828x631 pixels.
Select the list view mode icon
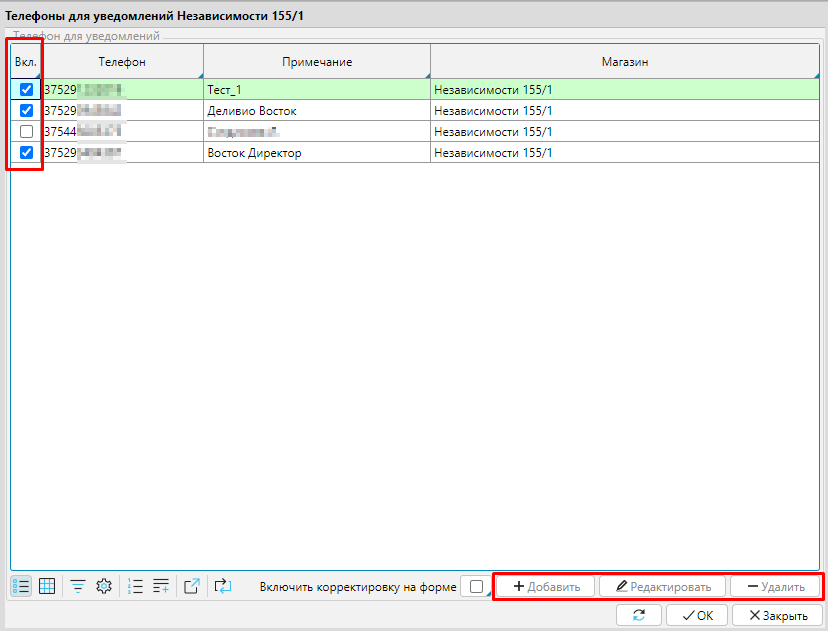point(21,587)
